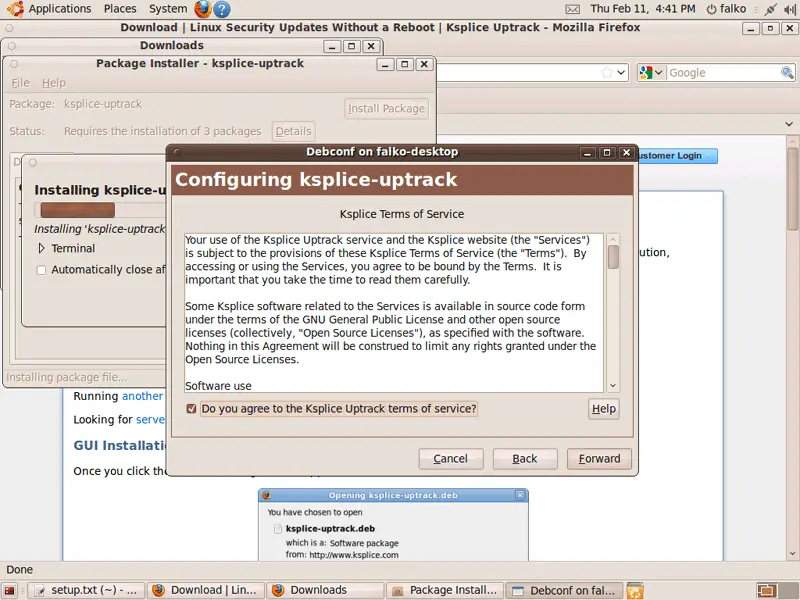This screenshot has height=600, width=800.
Task: Close the Downloads window
Action: [371, 46]
